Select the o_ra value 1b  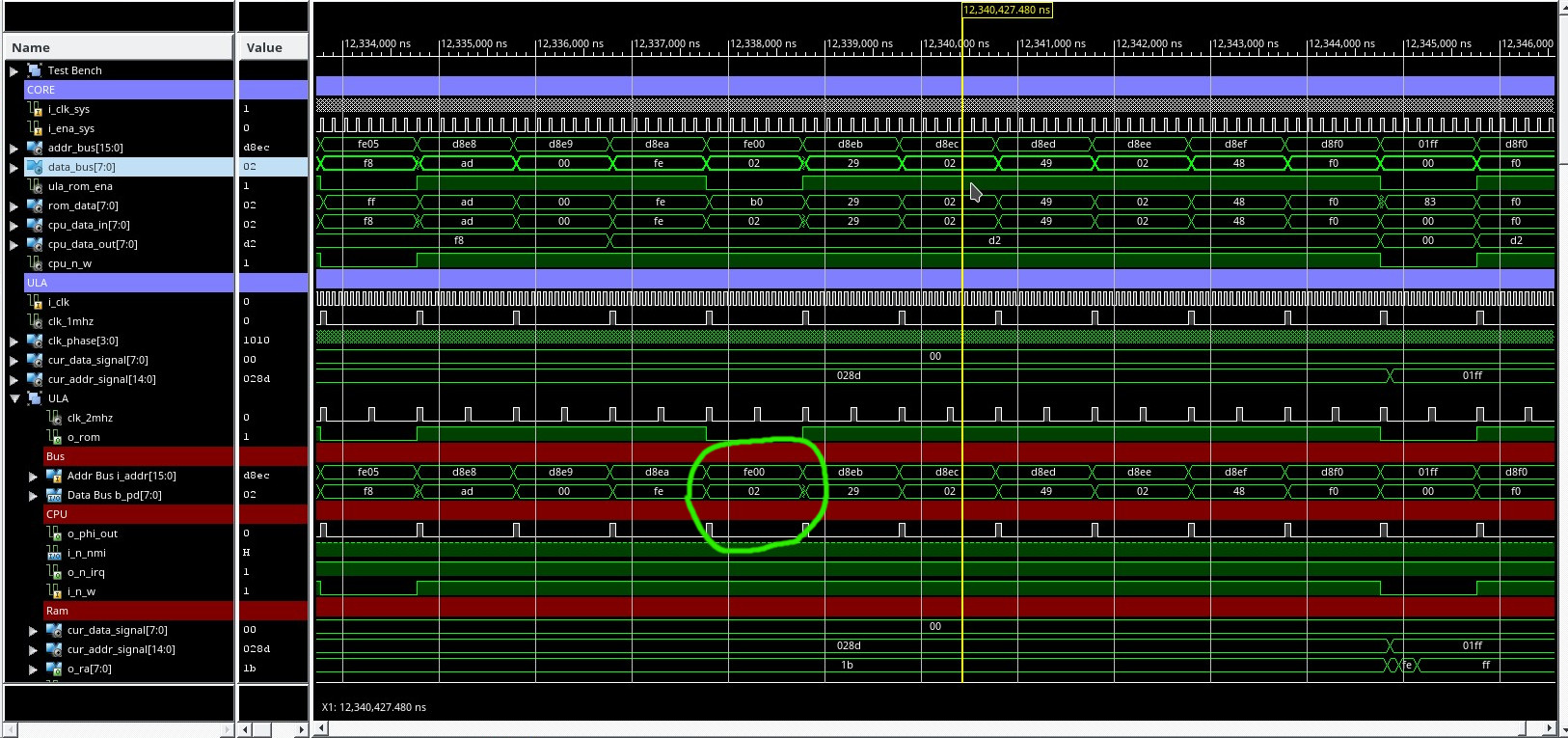coord(249,669)
